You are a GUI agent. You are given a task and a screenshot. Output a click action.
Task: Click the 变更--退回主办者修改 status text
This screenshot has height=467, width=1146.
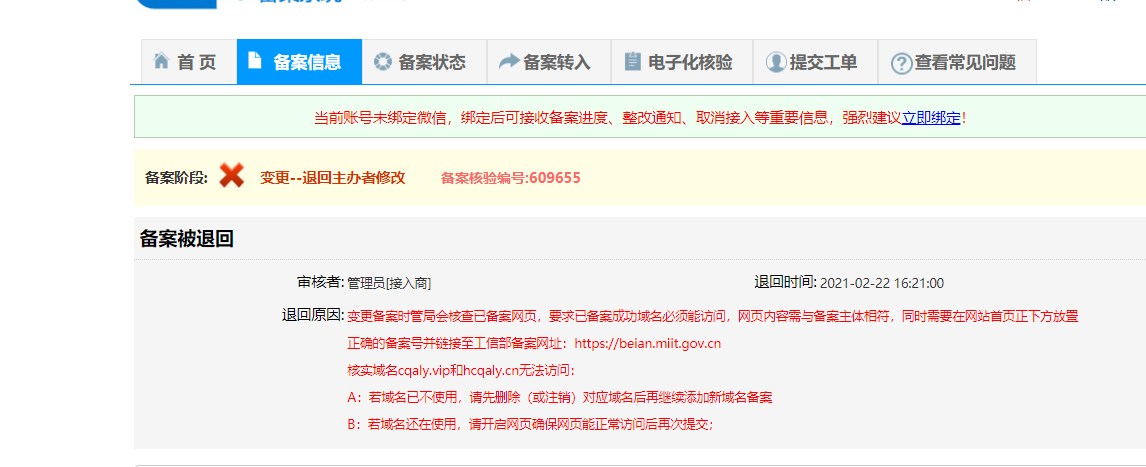point(333,177)
